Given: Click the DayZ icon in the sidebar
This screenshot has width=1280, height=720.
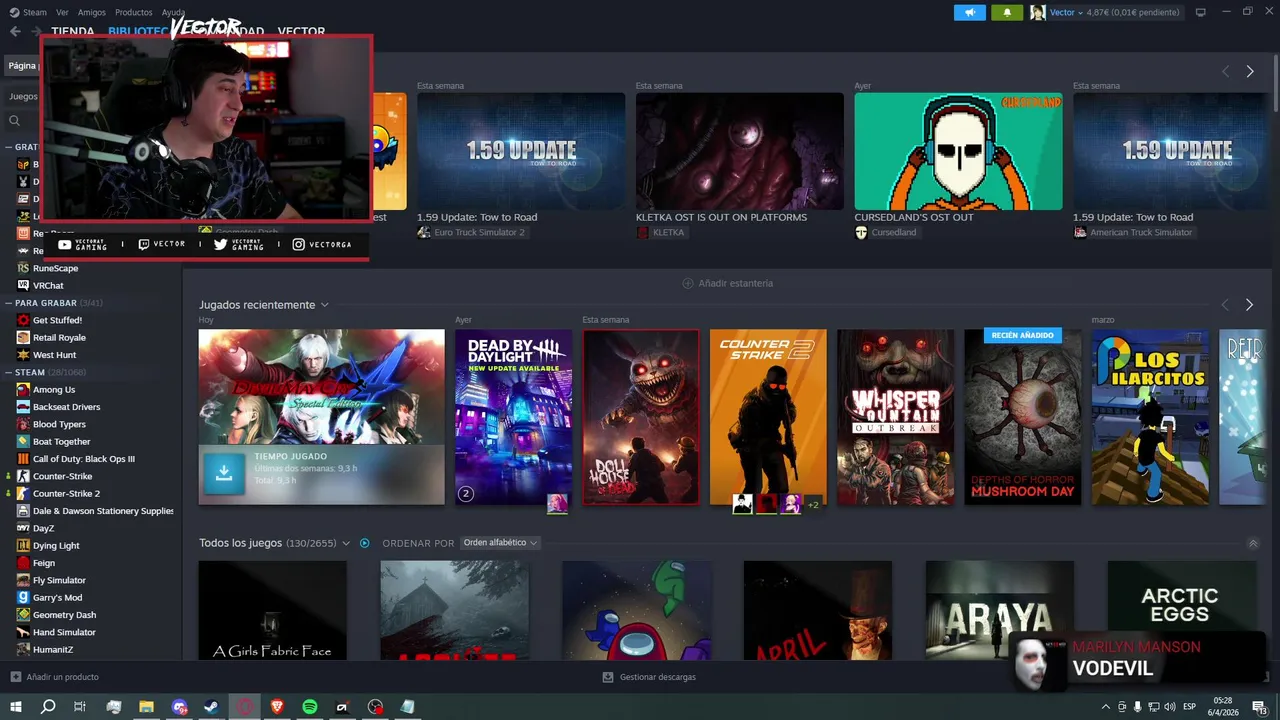Looking at the screenshot, I should tap(23, 528).
